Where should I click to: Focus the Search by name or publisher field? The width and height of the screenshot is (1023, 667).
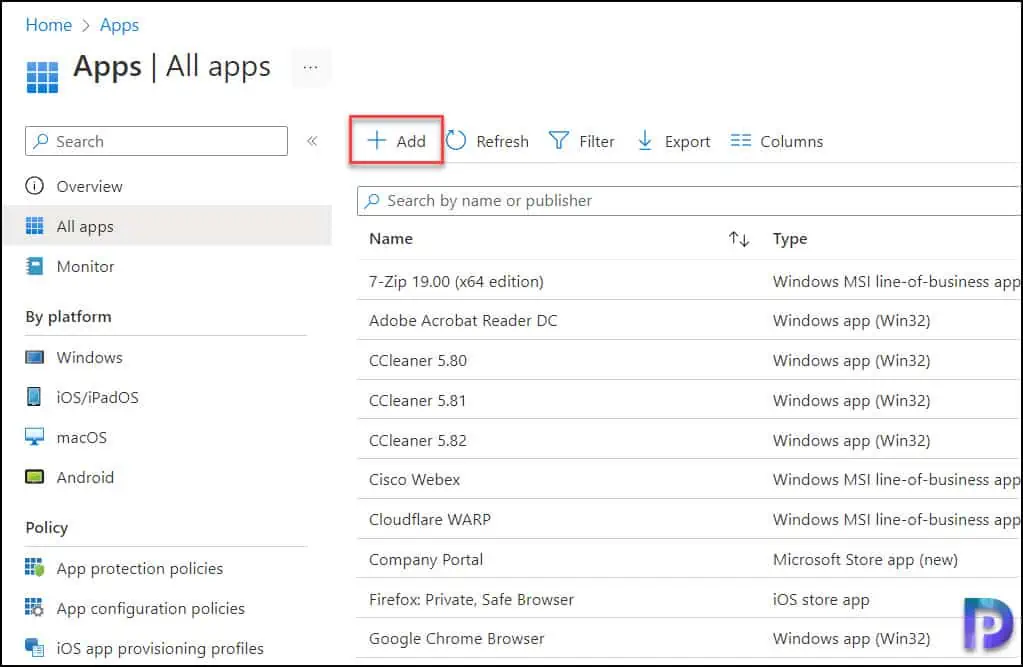pyautogui.click(x=690, y=200)
